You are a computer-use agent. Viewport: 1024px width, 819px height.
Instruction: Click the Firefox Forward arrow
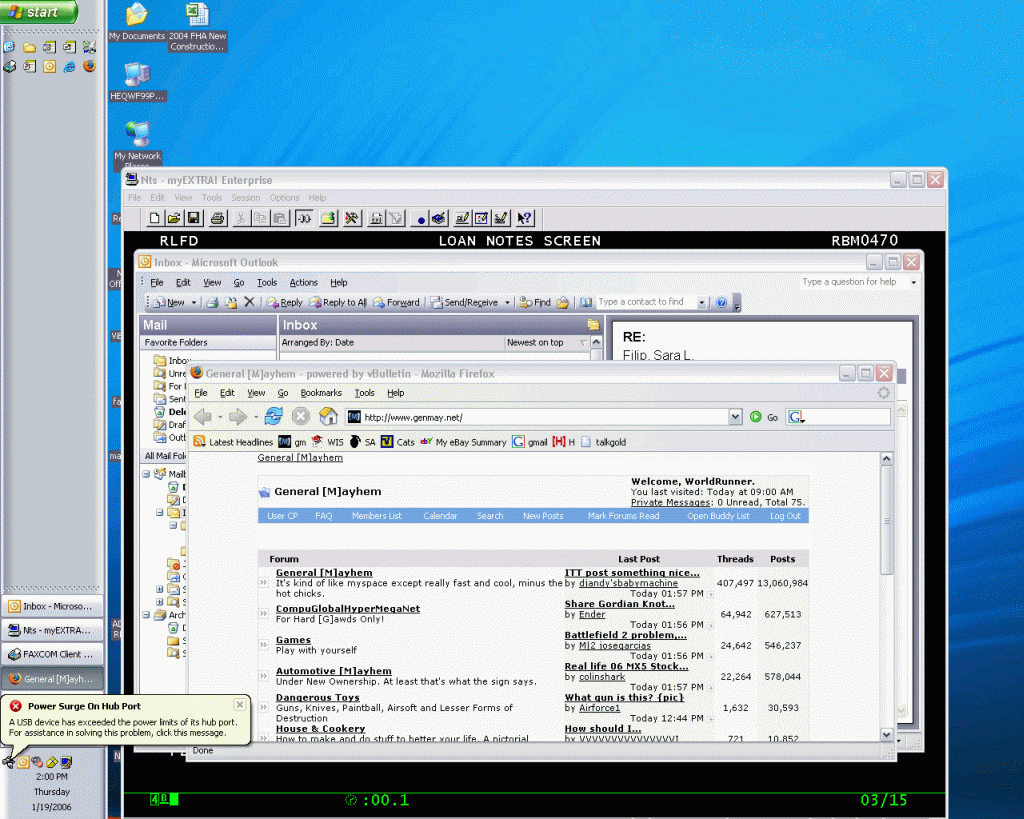pos(238,417)
